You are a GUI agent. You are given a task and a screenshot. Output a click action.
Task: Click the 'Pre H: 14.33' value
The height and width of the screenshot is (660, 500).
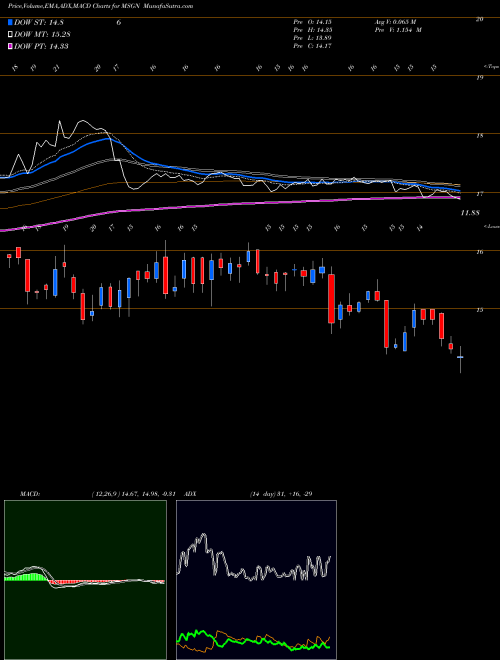point(313,30)
